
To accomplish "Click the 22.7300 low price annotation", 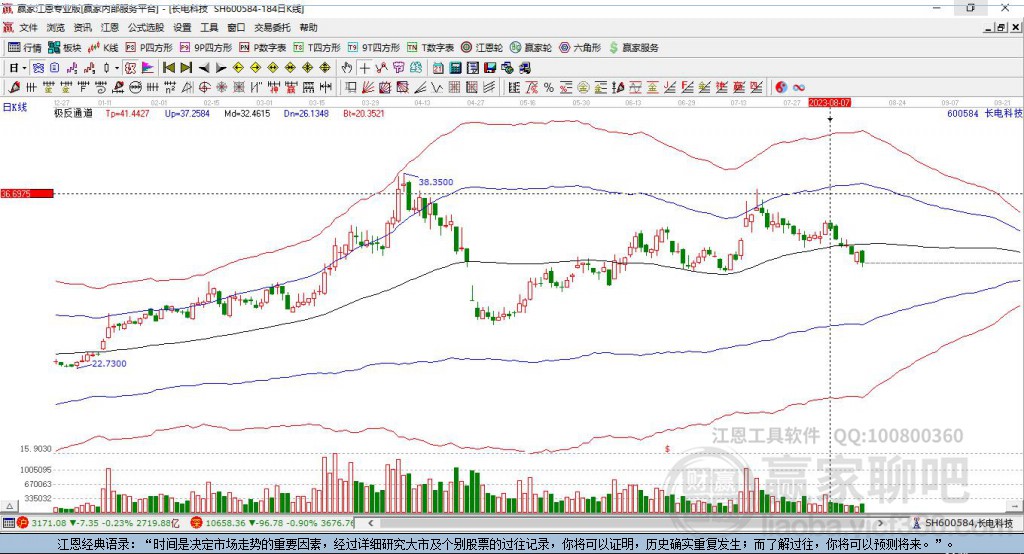I will 109,363.
